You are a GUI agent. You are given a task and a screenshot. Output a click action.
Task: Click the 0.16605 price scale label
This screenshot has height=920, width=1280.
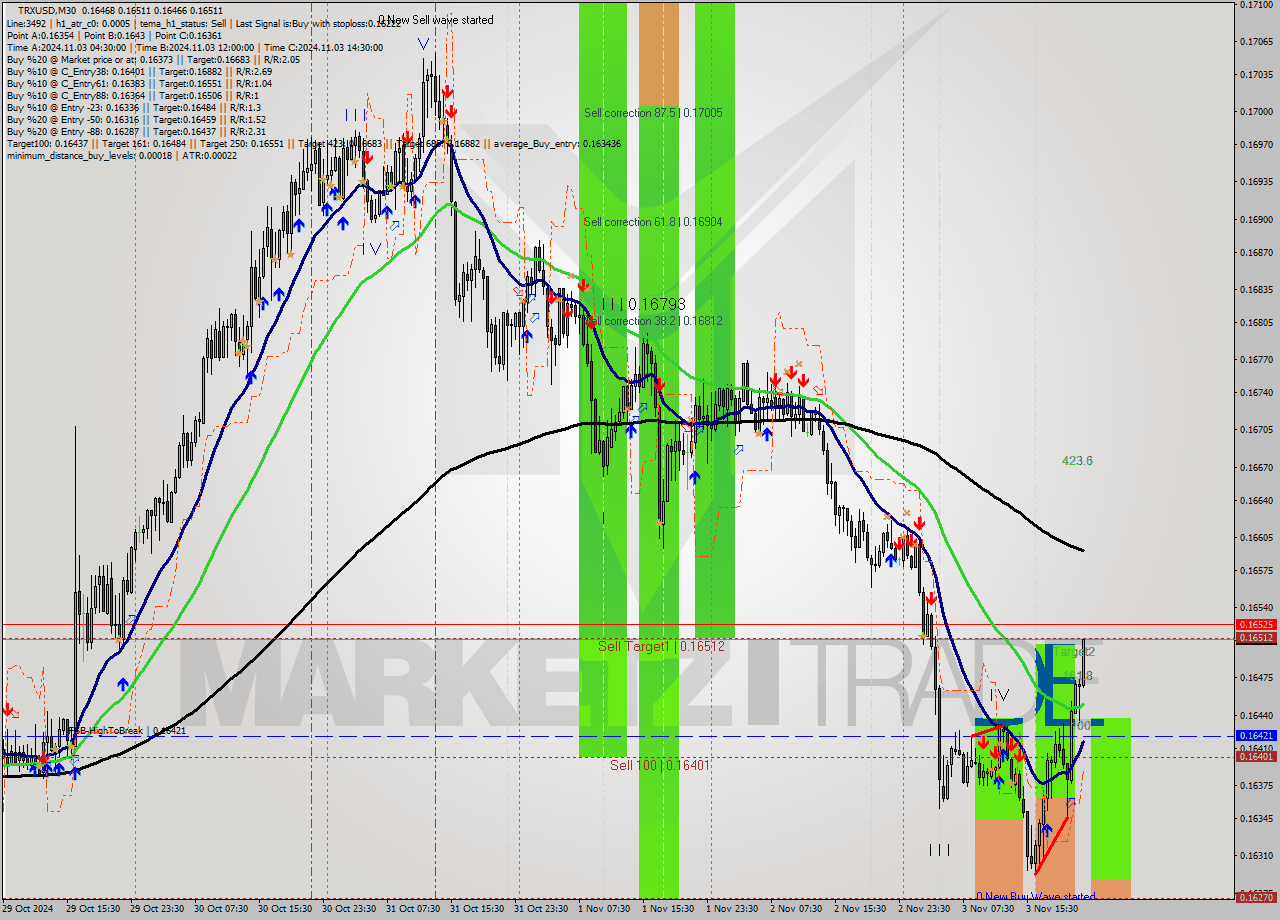tap(1256, 537)
